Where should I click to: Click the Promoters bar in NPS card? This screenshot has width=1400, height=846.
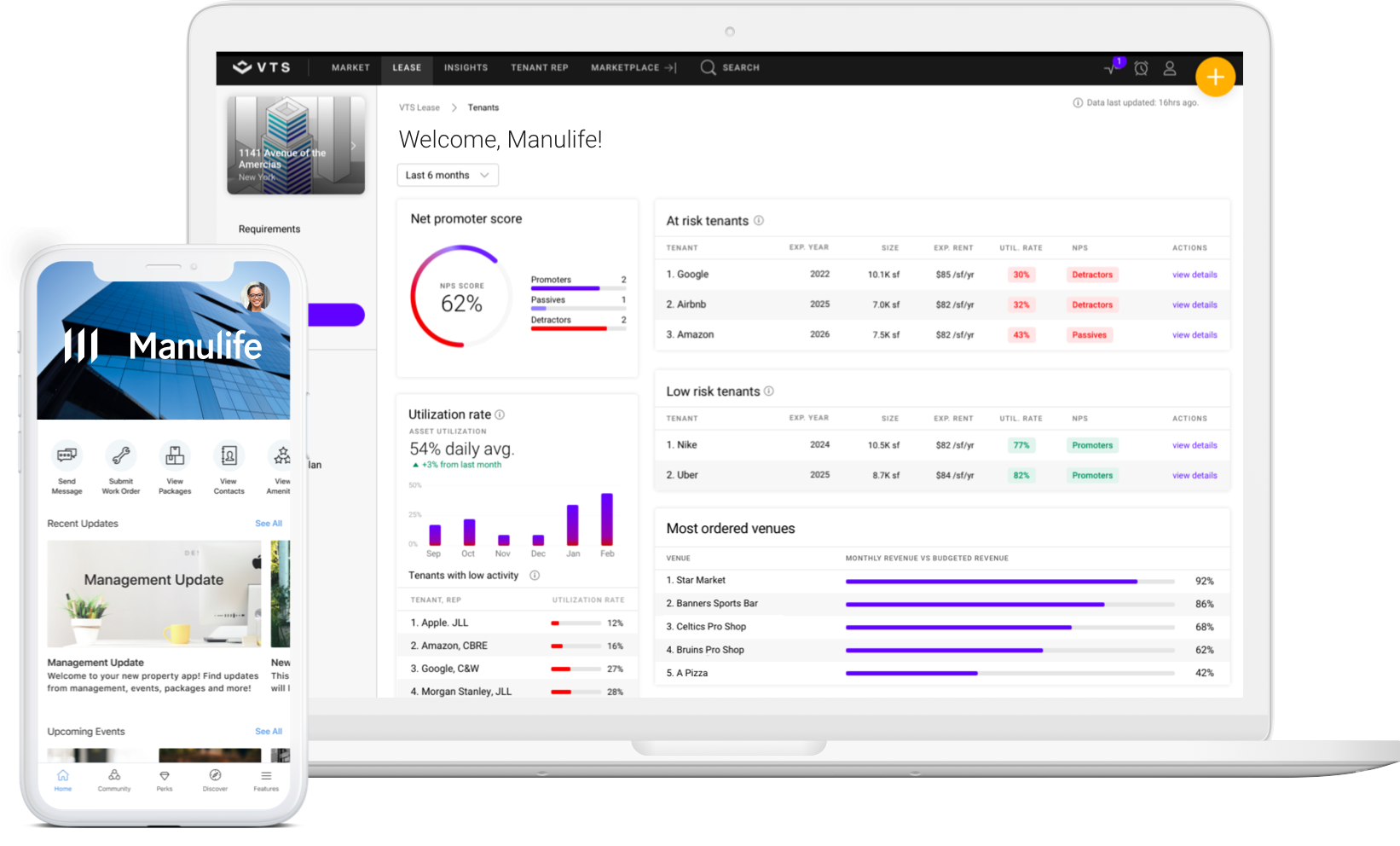tap(578, 288)
